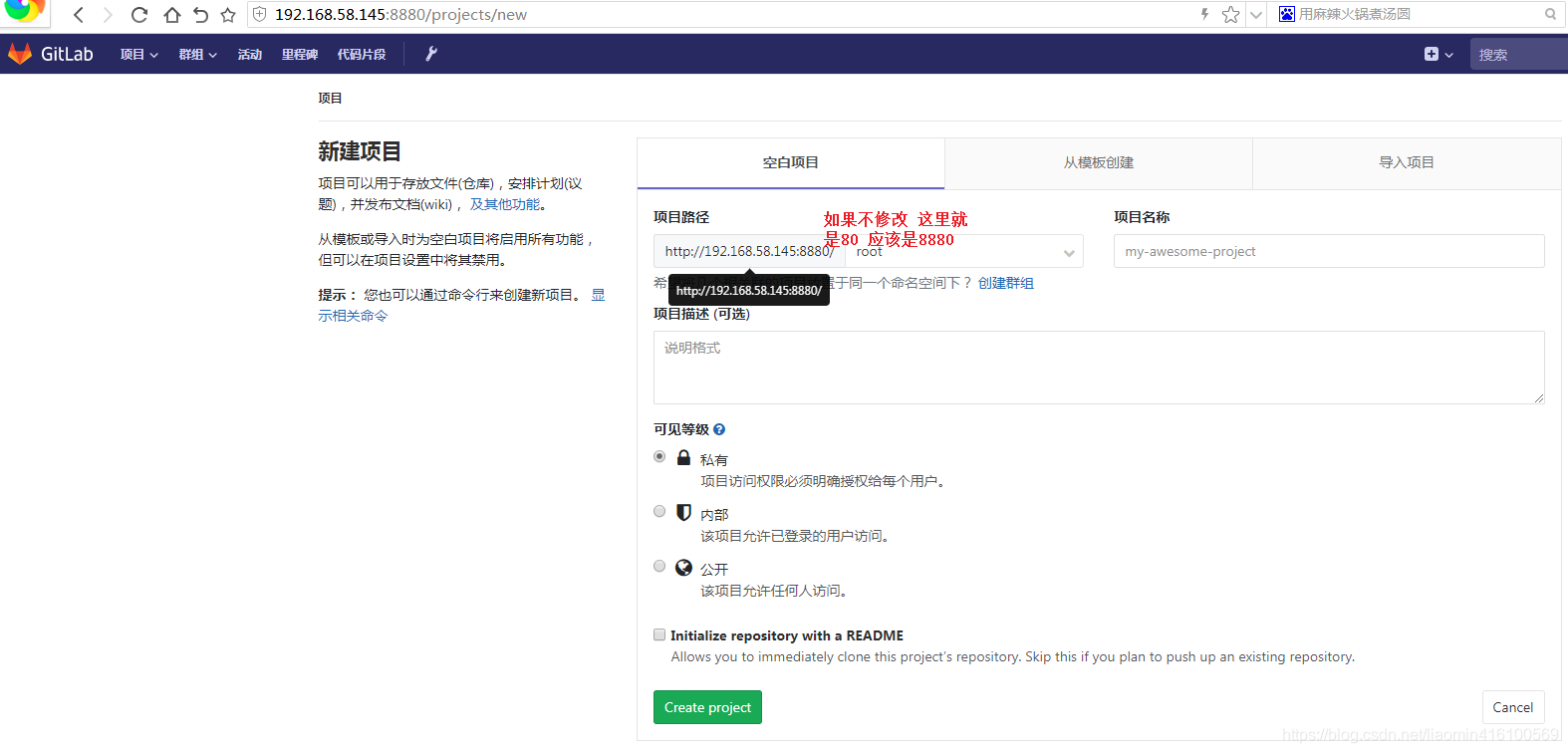Viewport: 1568px width, 753px height.
Task: Follow the 创建群组 link
Action: (x=1006, y=283)
